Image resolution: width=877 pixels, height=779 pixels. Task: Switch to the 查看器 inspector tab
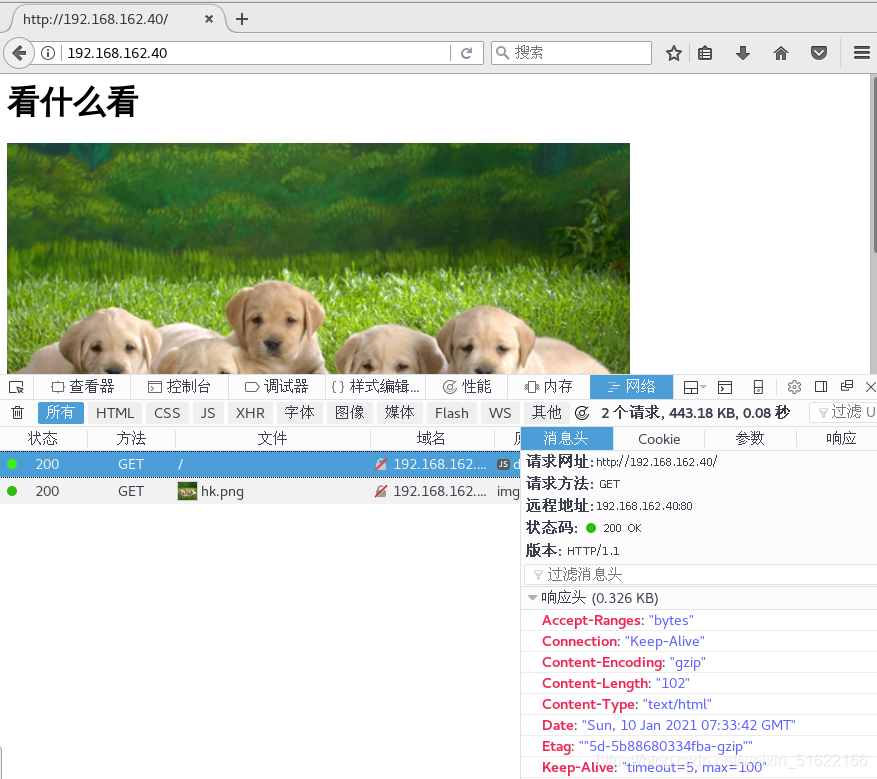(x=82, y=387)
